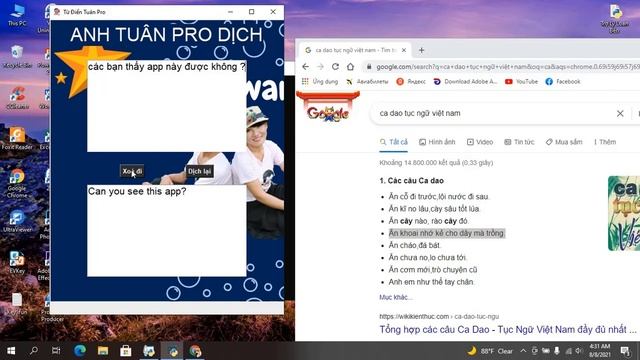The width and height of the screenshot is (640, 360).
Task: Click the ca dao thumbnail image
Action: click(x=624, y=213)
